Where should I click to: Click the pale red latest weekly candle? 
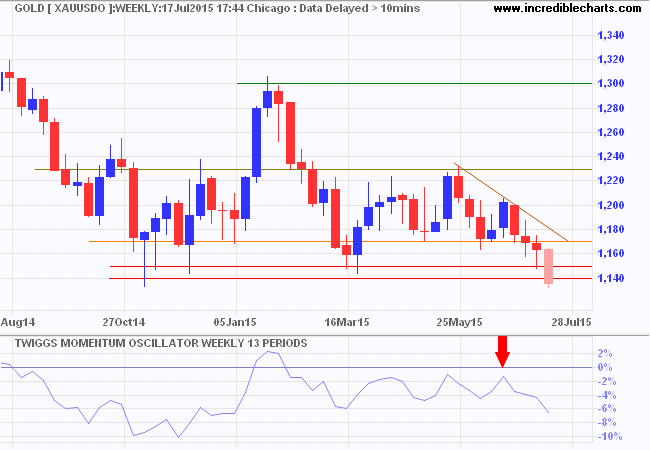(548, 266)
